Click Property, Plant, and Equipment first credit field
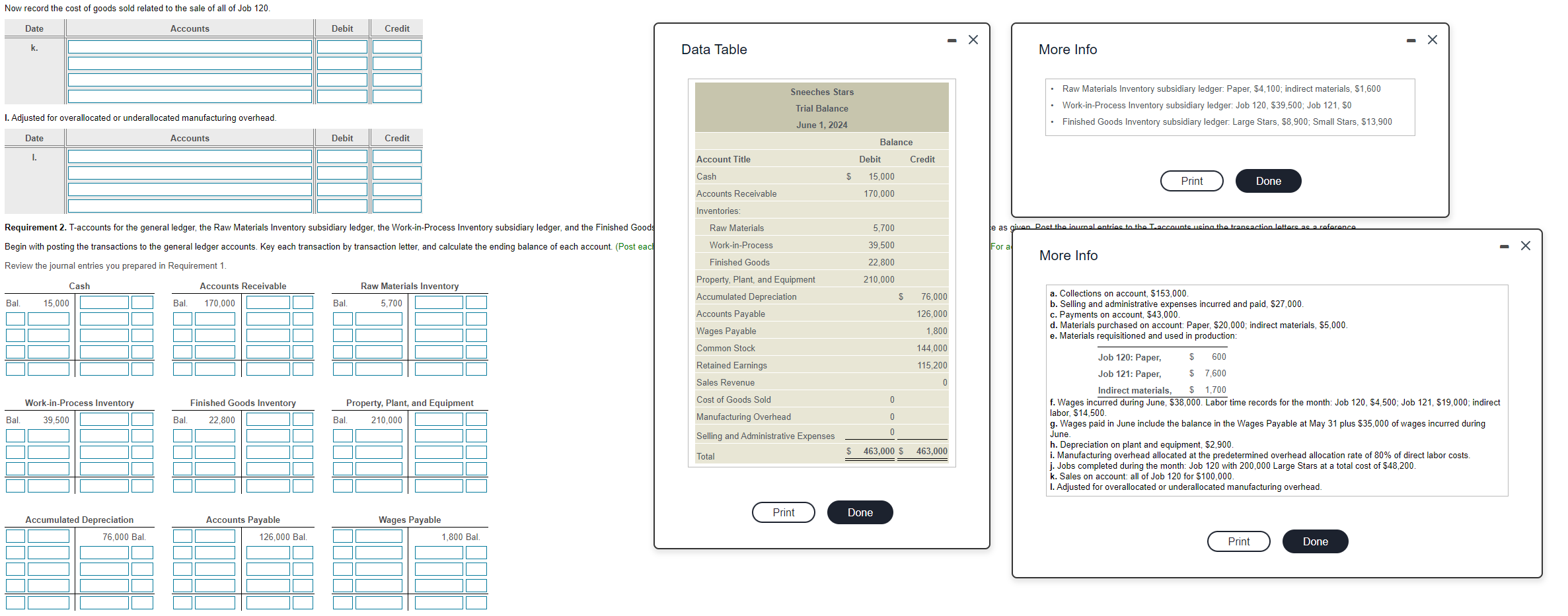Viewport: 1568px width, 616px height. point(439,419)
